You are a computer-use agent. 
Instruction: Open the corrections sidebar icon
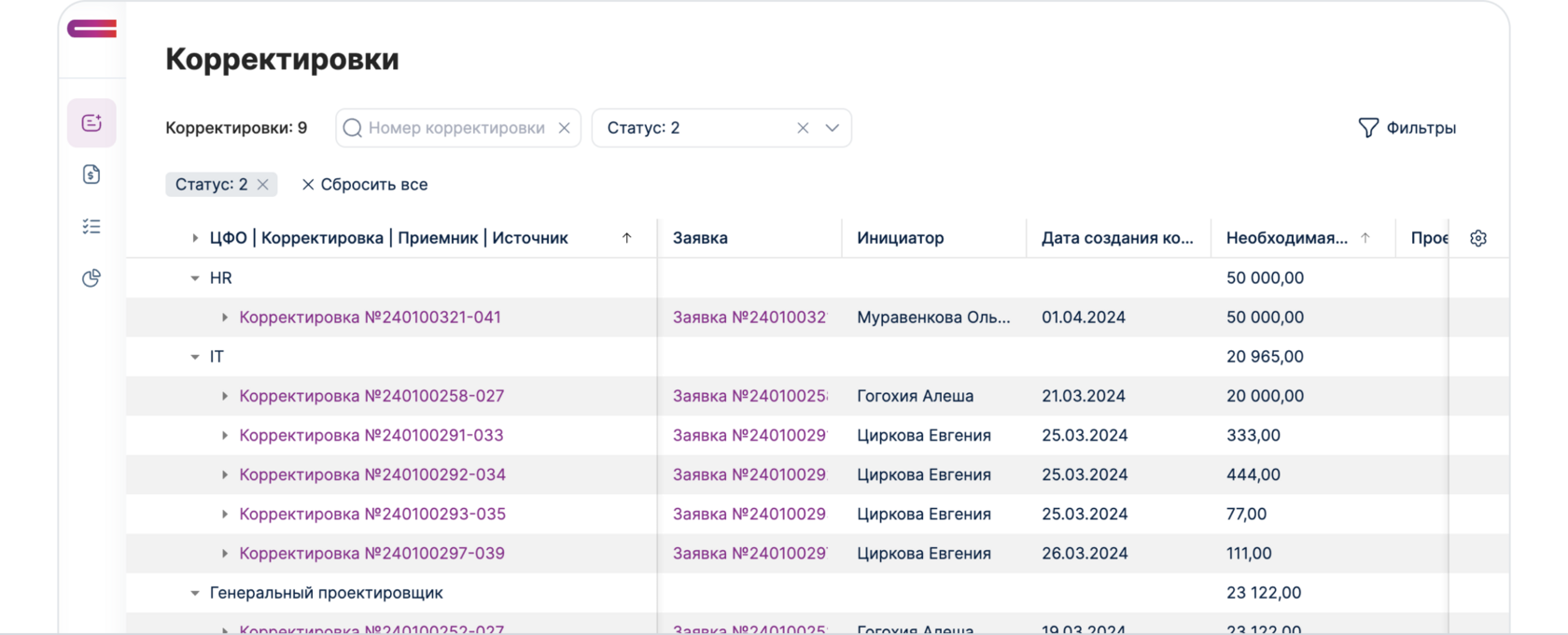click(91, 123)
